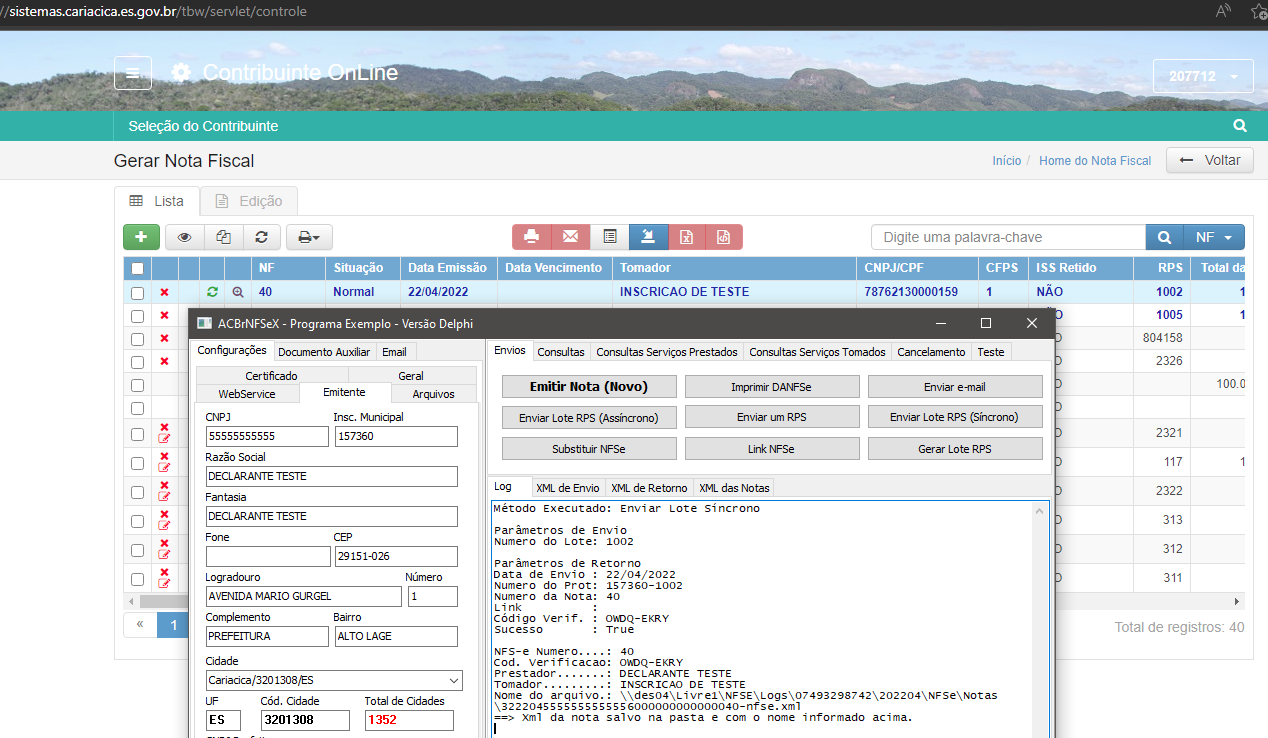Open the printer options dropdown in the toolbar
1268x738 pixels.
pos(309,237)
